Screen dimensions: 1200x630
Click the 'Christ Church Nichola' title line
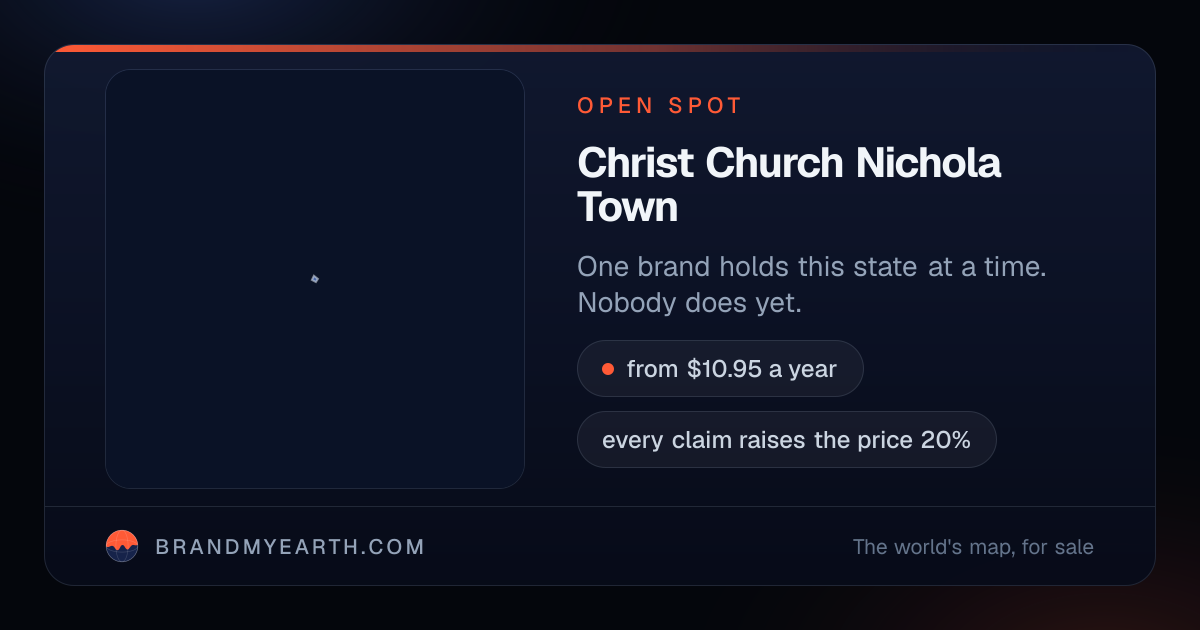(789, 163)
